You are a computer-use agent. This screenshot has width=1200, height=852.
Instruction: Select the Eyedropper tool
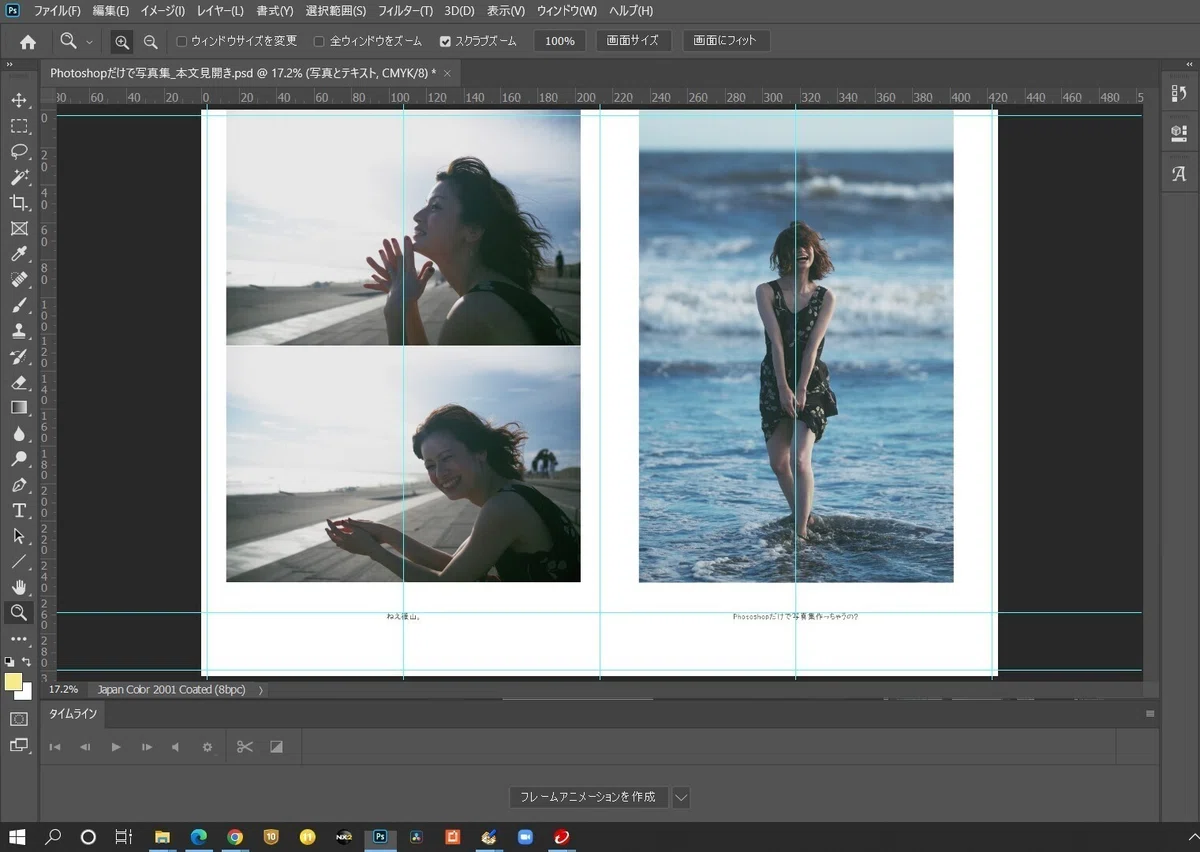[19, 254]
